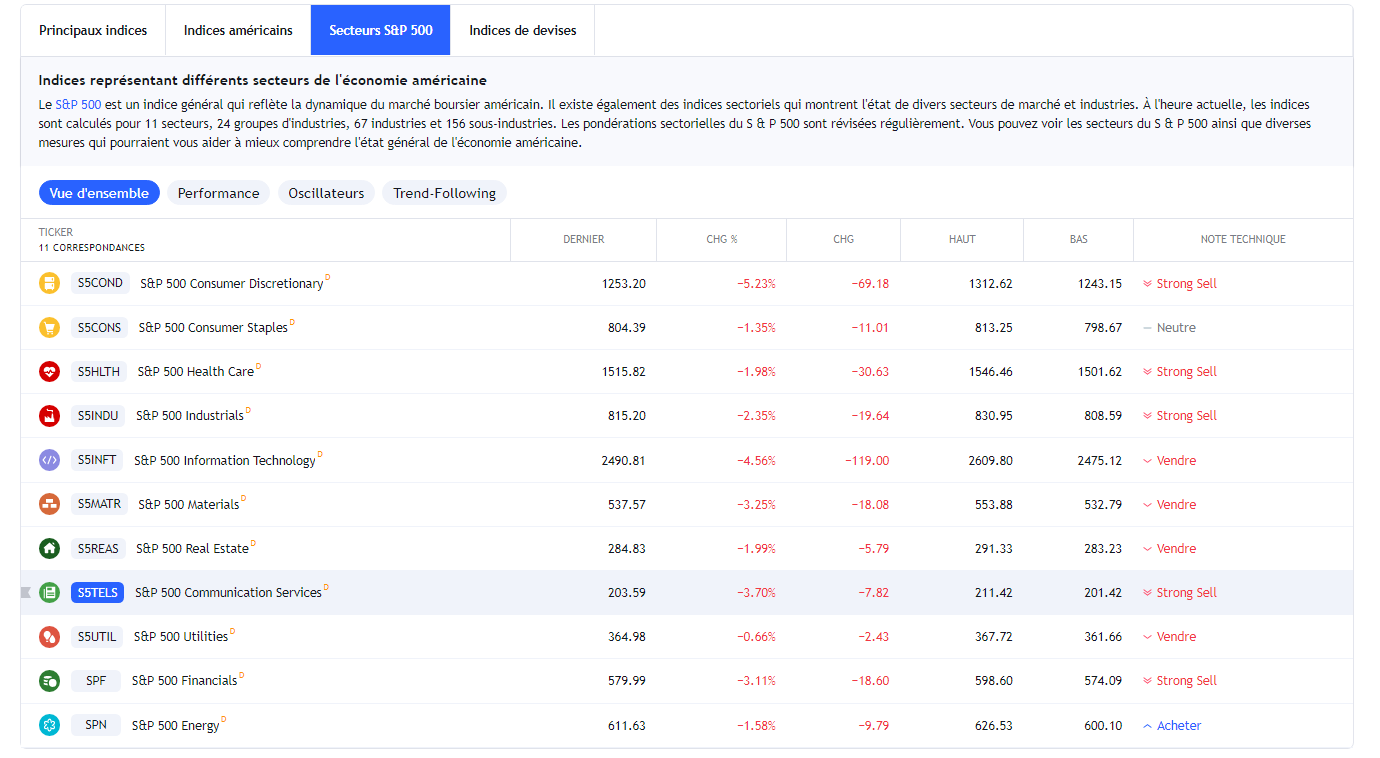Open the S5MATR ticker badge

click(99, 504)
